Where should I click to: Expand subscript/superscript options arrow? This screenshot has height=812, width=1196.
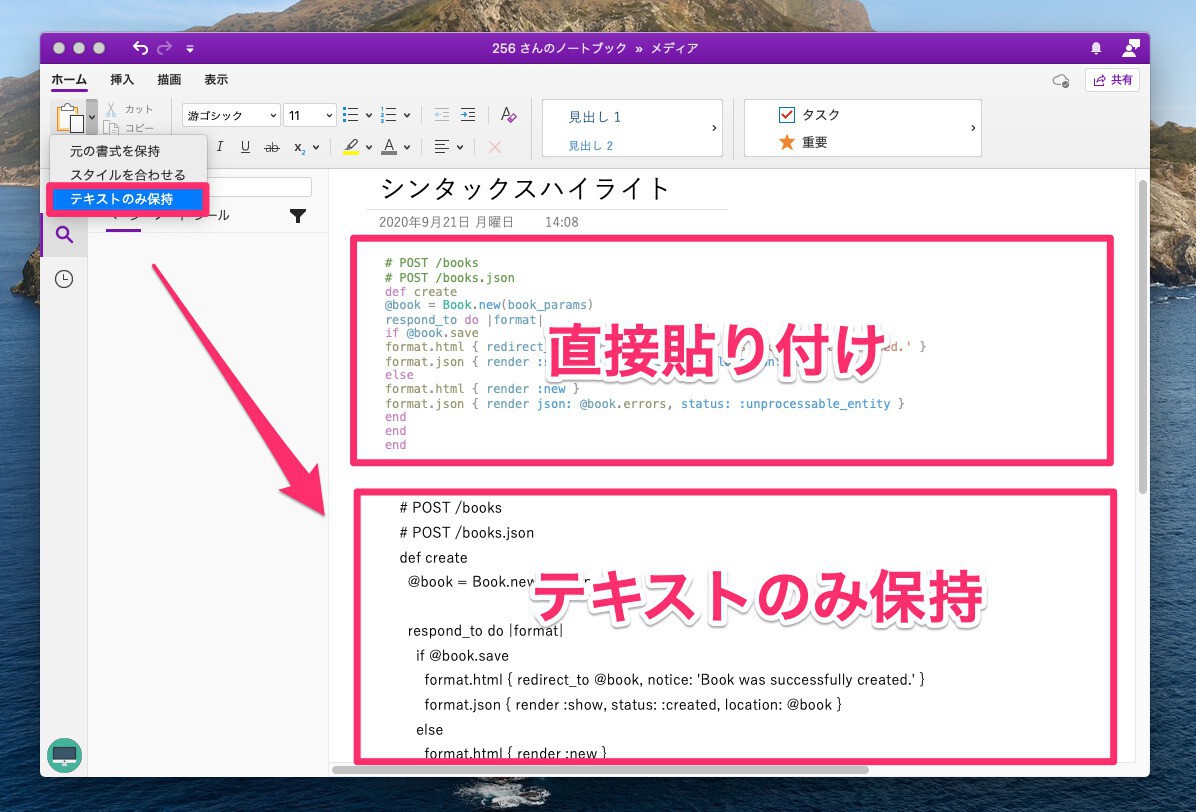click(316, 147)
